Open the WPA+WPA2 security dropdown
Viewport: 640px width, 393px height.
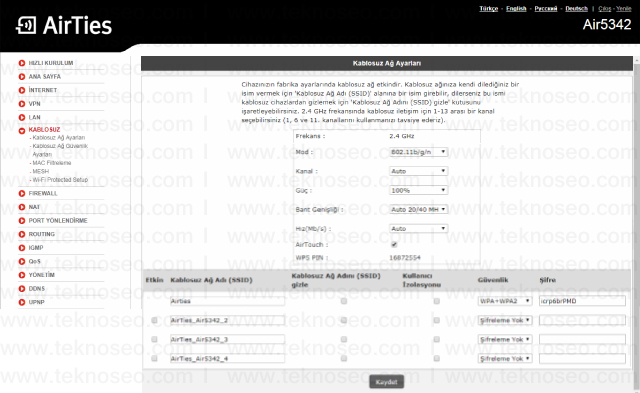pos(505,301)
